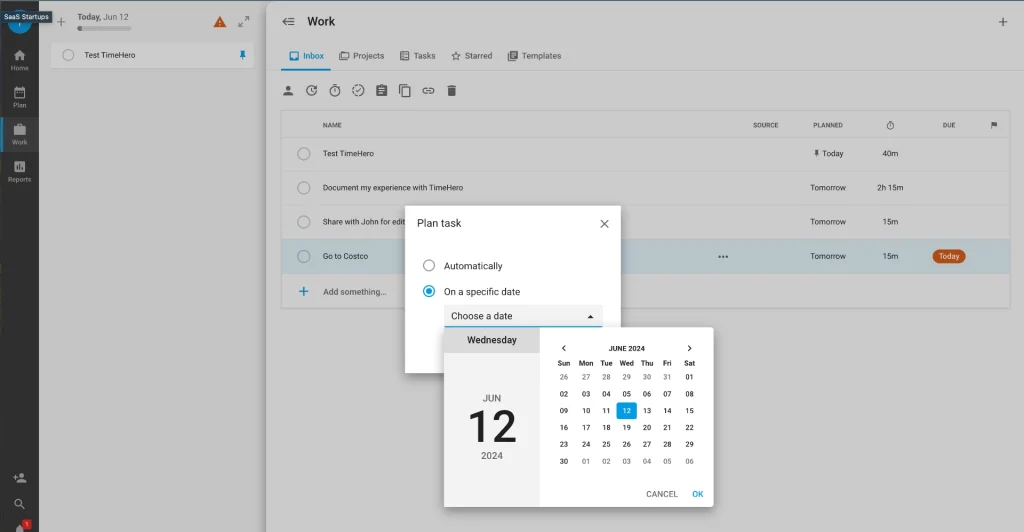Viewport: 1024px width, 532px height.
Task: Open Reports from the left sidebar
Action: [19, 171]
